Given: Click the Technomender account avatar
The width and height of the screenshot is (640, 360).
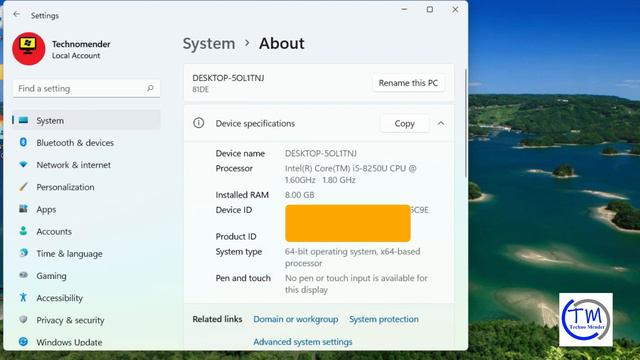Looking at the screenshot, I should tap(29, 49).
